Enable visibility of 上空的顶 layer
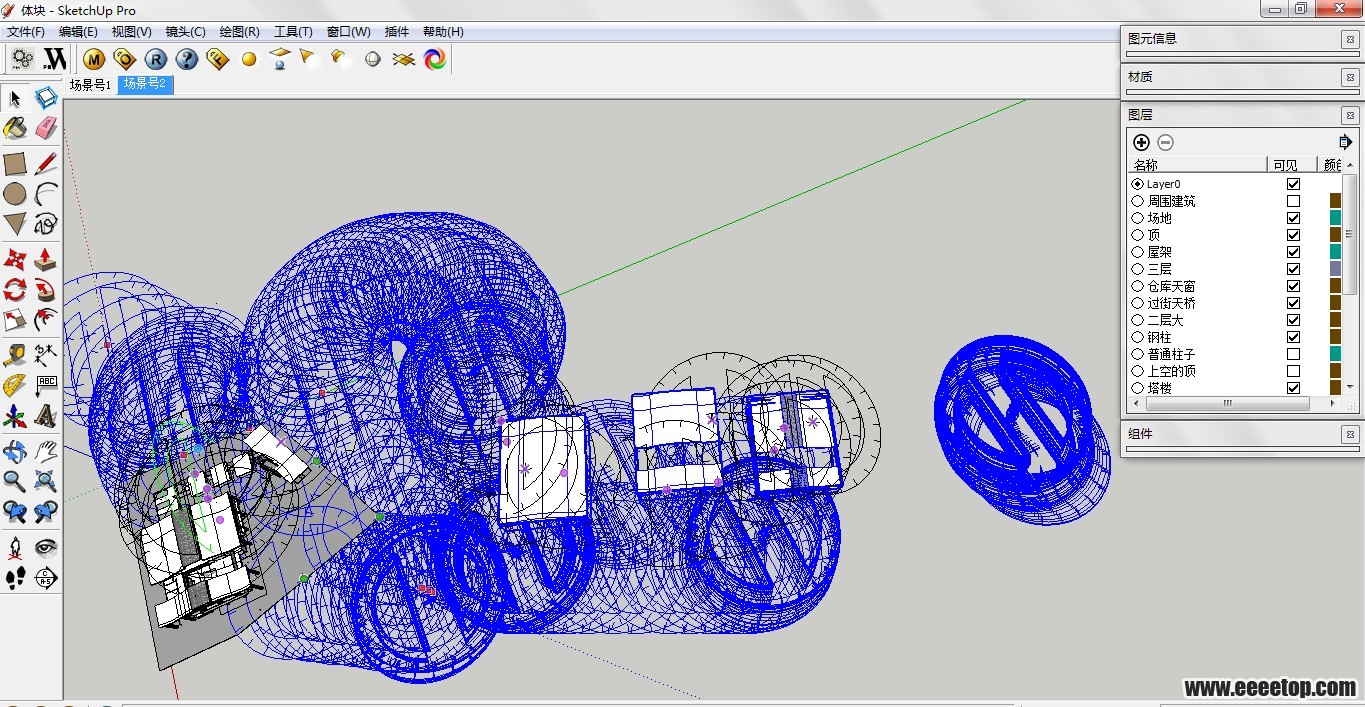Image resolution: width=1365 pixels, height=707 pixels. click(1293, 371)
